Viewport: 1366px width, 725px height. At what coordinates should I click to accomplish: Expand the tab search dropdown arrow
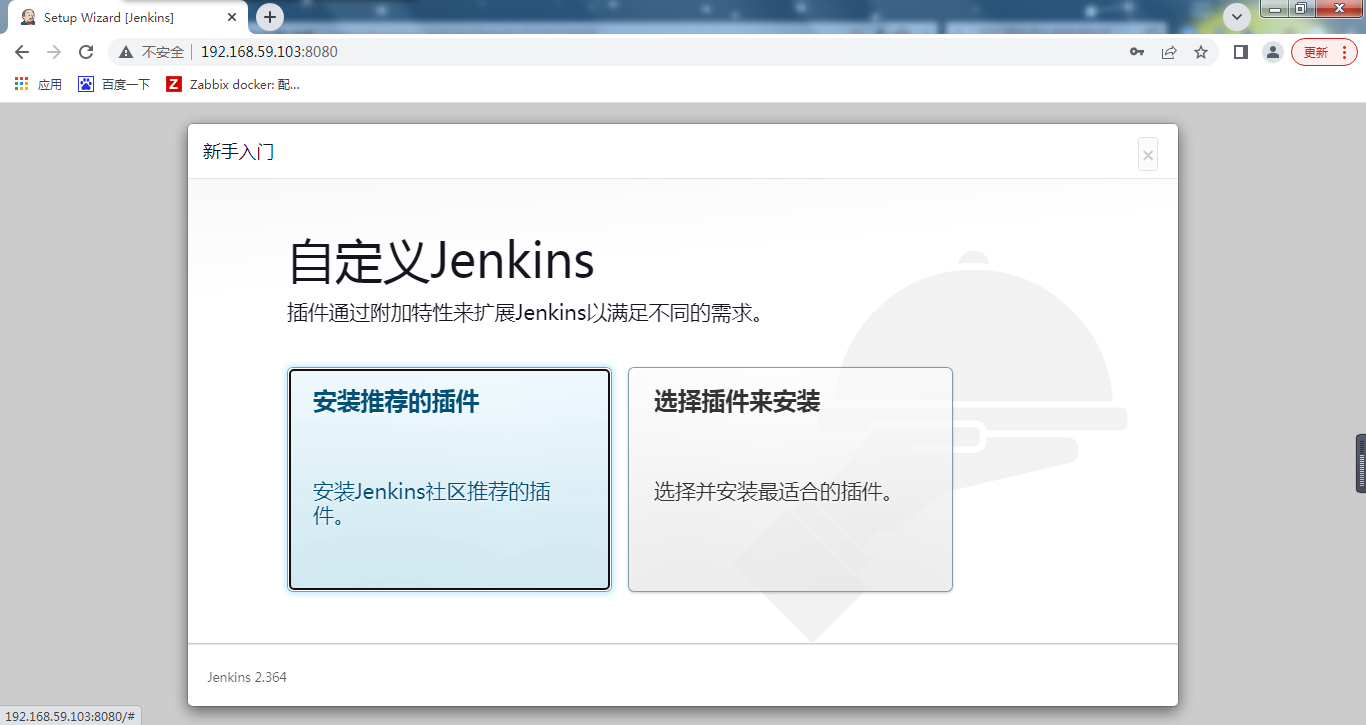pyautogui.click(x=1238, y=17)
